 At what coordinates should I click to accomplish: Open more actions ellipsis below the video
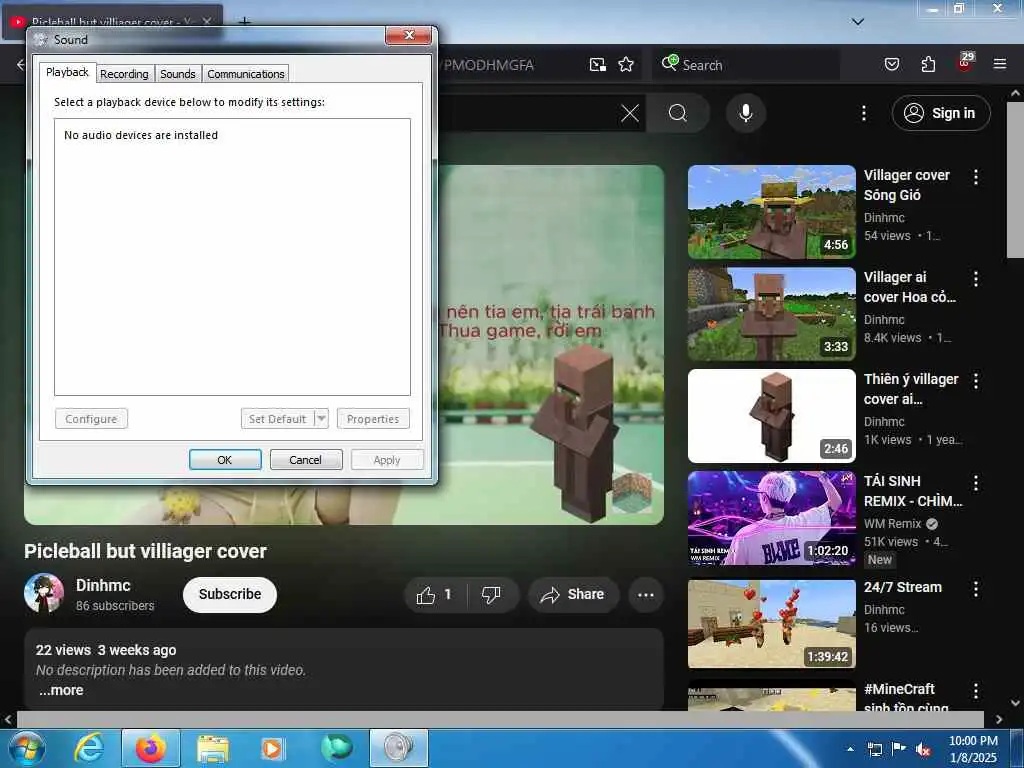point(646,594)
